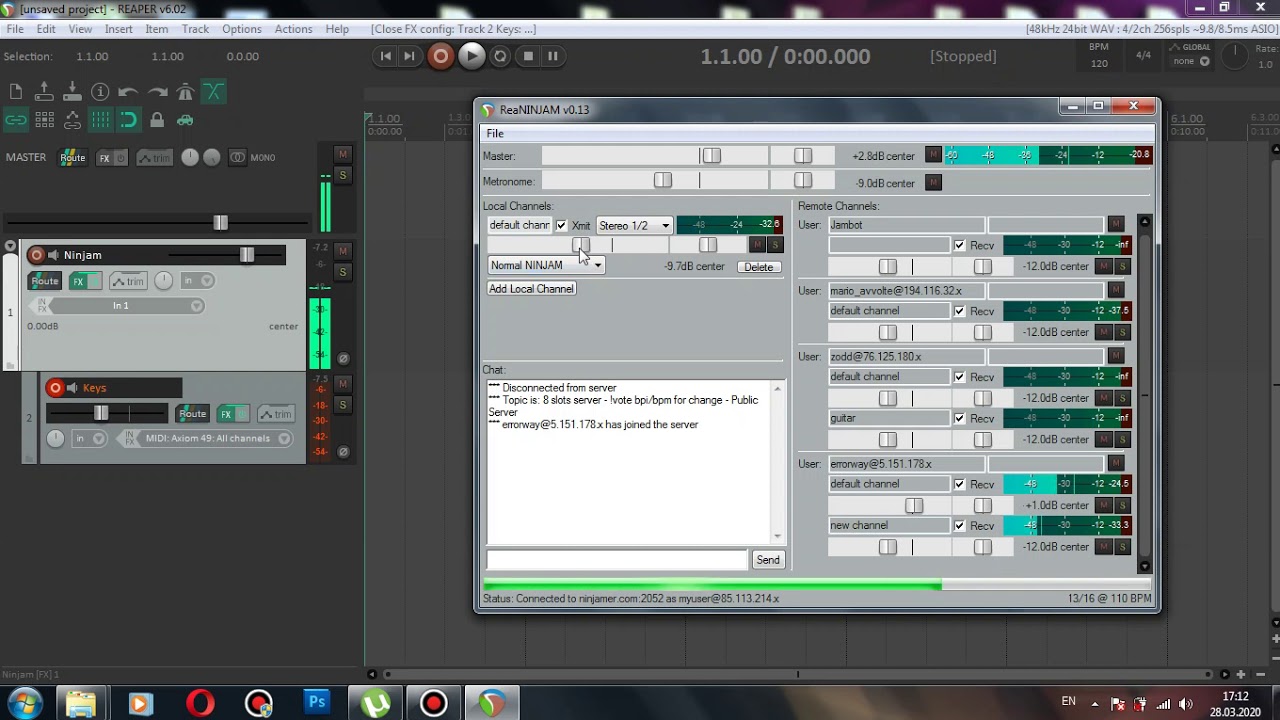Pause playback from the transport bar
The width and height of the screenshot is (1280, 720).
point(552,56)
